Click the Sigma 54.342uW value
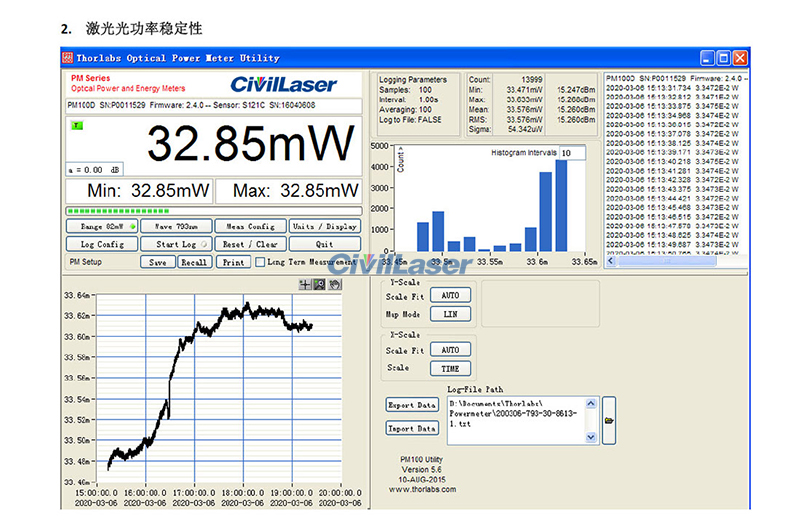 pos(524,130)
